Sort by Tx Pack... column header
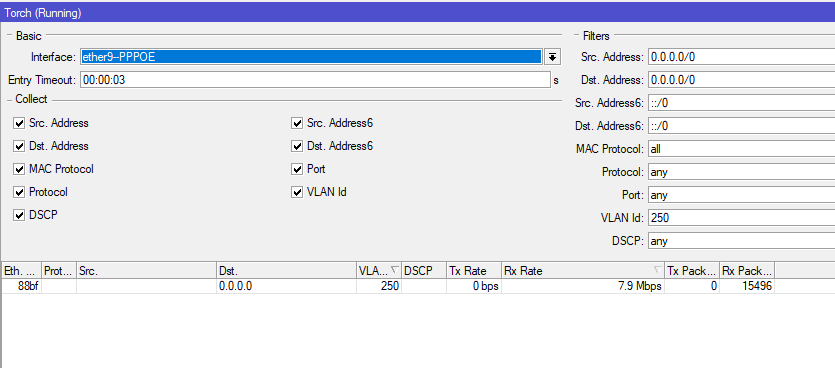This screenshot has width=835, height=368. pyautogui.click(x=692, y=271)
